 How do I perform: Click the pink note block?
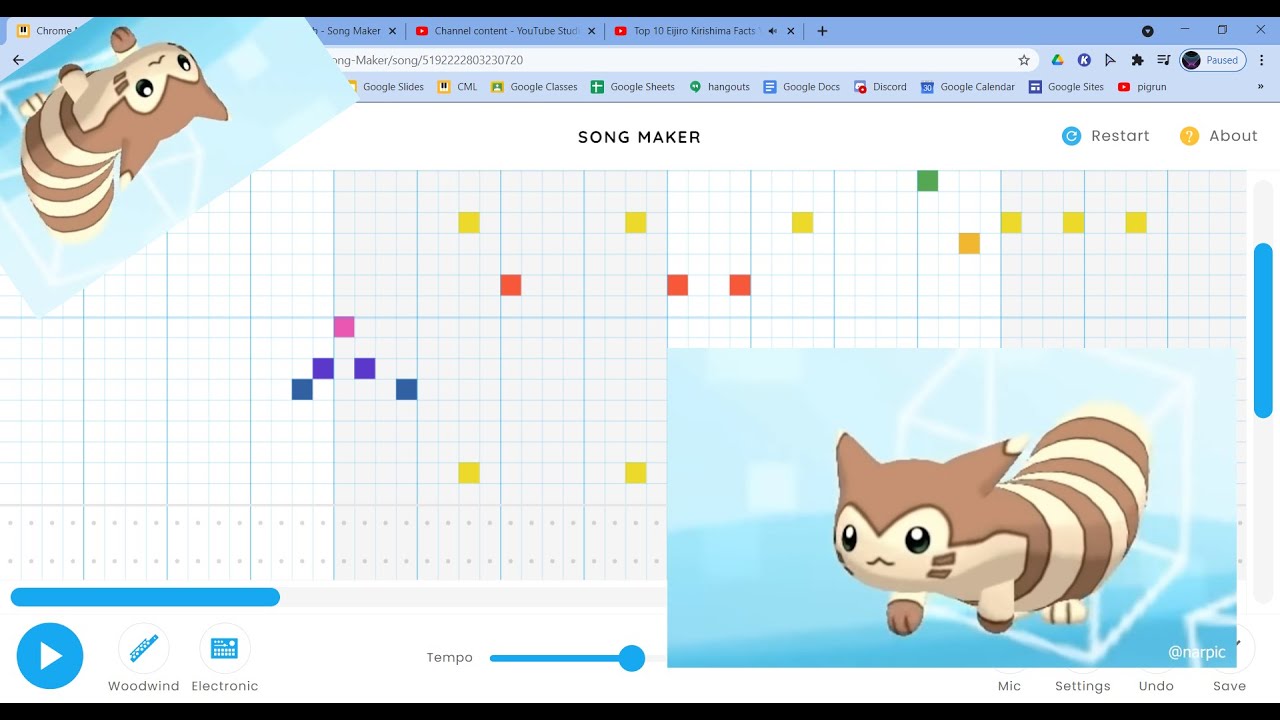tap(344, 327)
